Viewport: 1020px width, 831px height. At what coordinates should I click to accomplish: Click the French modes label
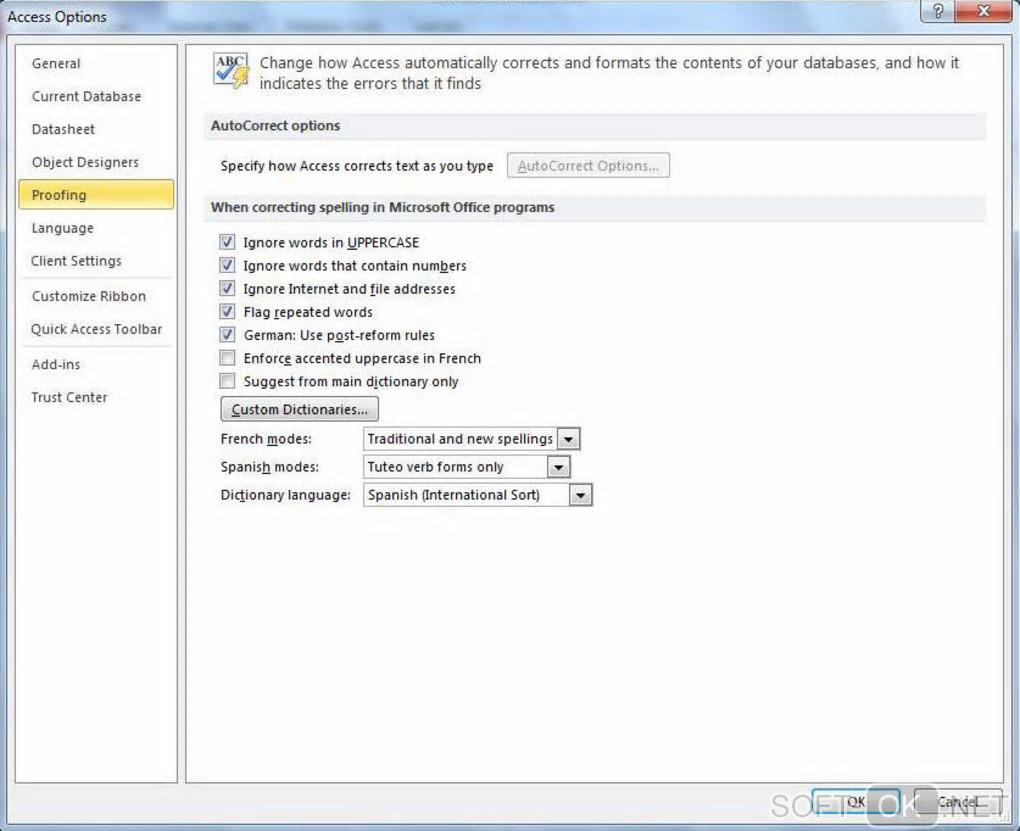coord(266,439)
